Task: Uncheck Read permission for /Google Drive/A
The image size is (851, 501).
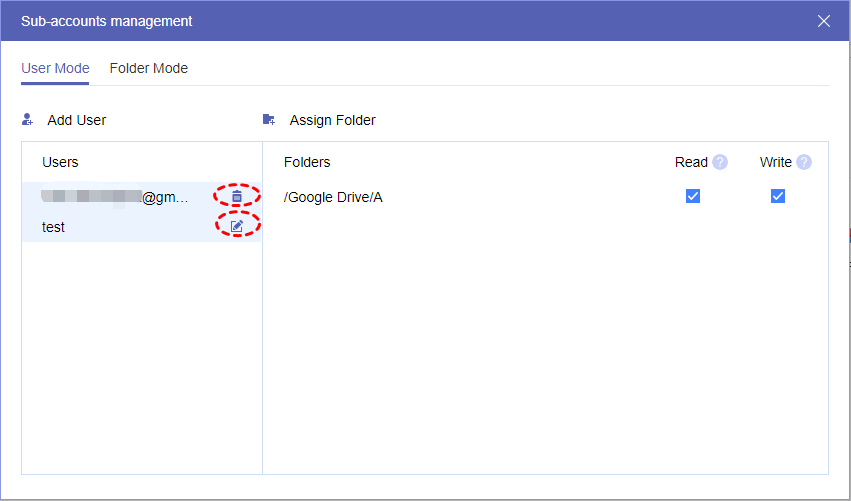Action: click(x=693, y=196)
